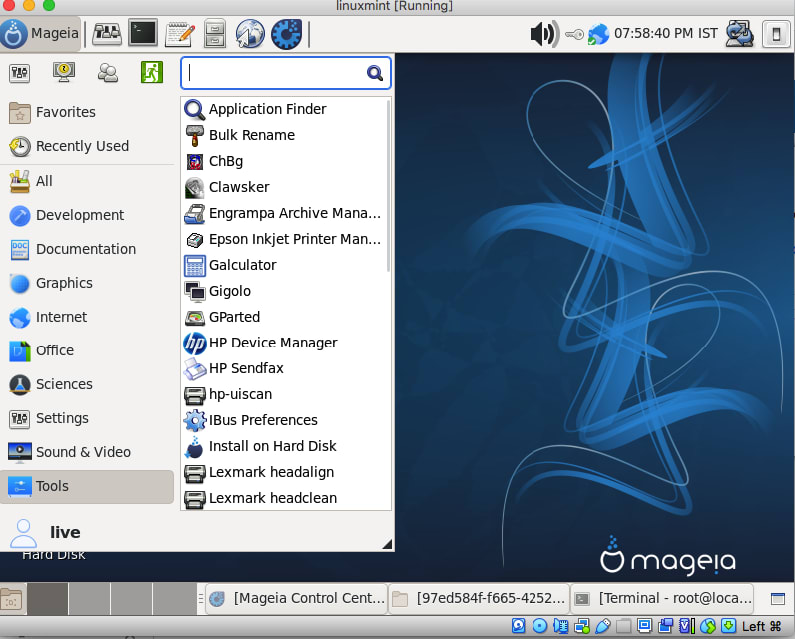Open the text editor notepad launcher
This screenshot has height=639, width=795.
[180, 34]
